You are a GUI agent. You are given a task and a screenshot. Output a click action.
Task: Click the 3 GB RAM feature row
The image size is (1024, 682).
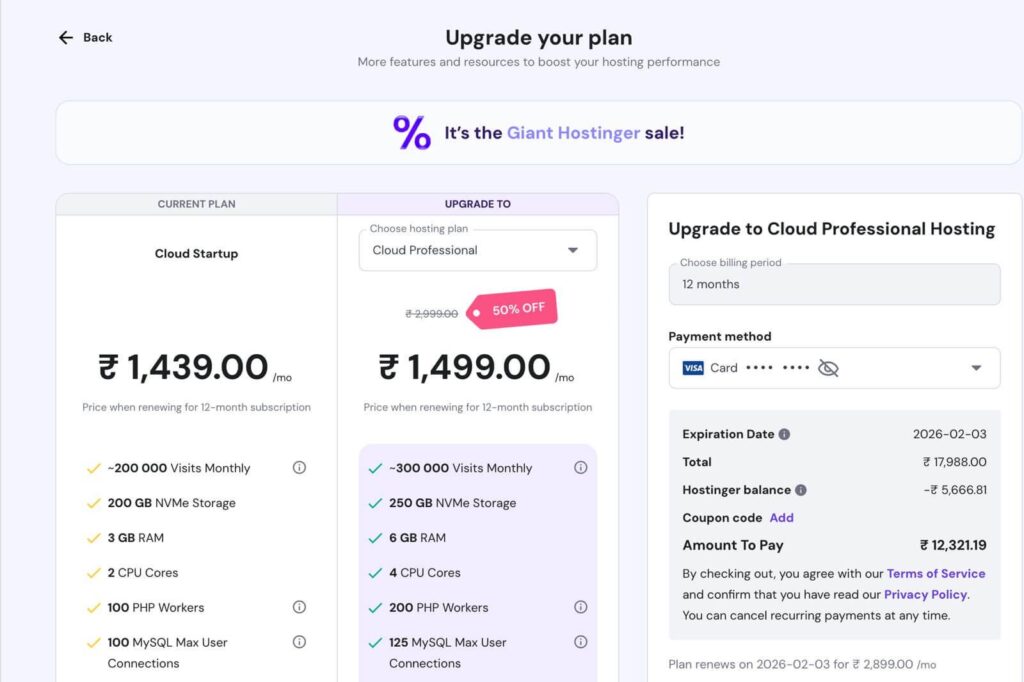[136, 538]
